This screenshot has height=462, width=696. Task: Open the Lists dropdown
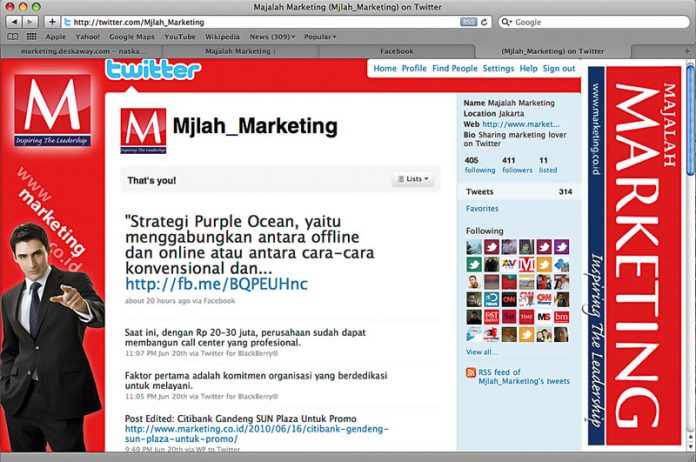point(412,179)
